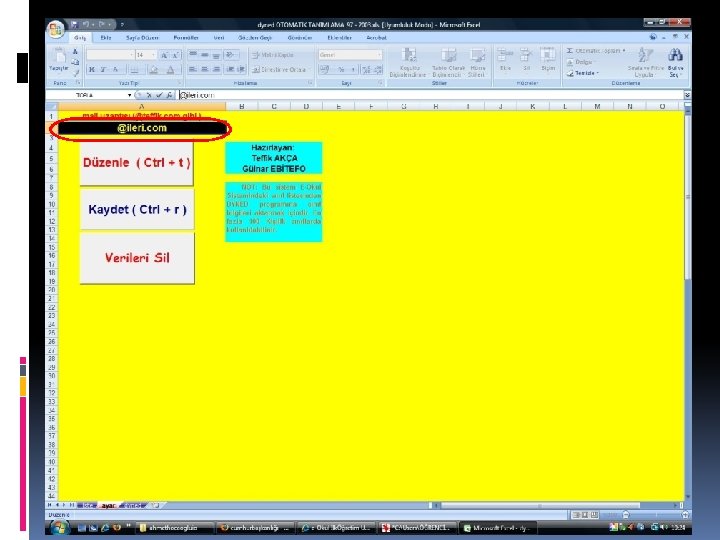
Task: Toggle the Underline A button
Action: click(x=115, y=69)
